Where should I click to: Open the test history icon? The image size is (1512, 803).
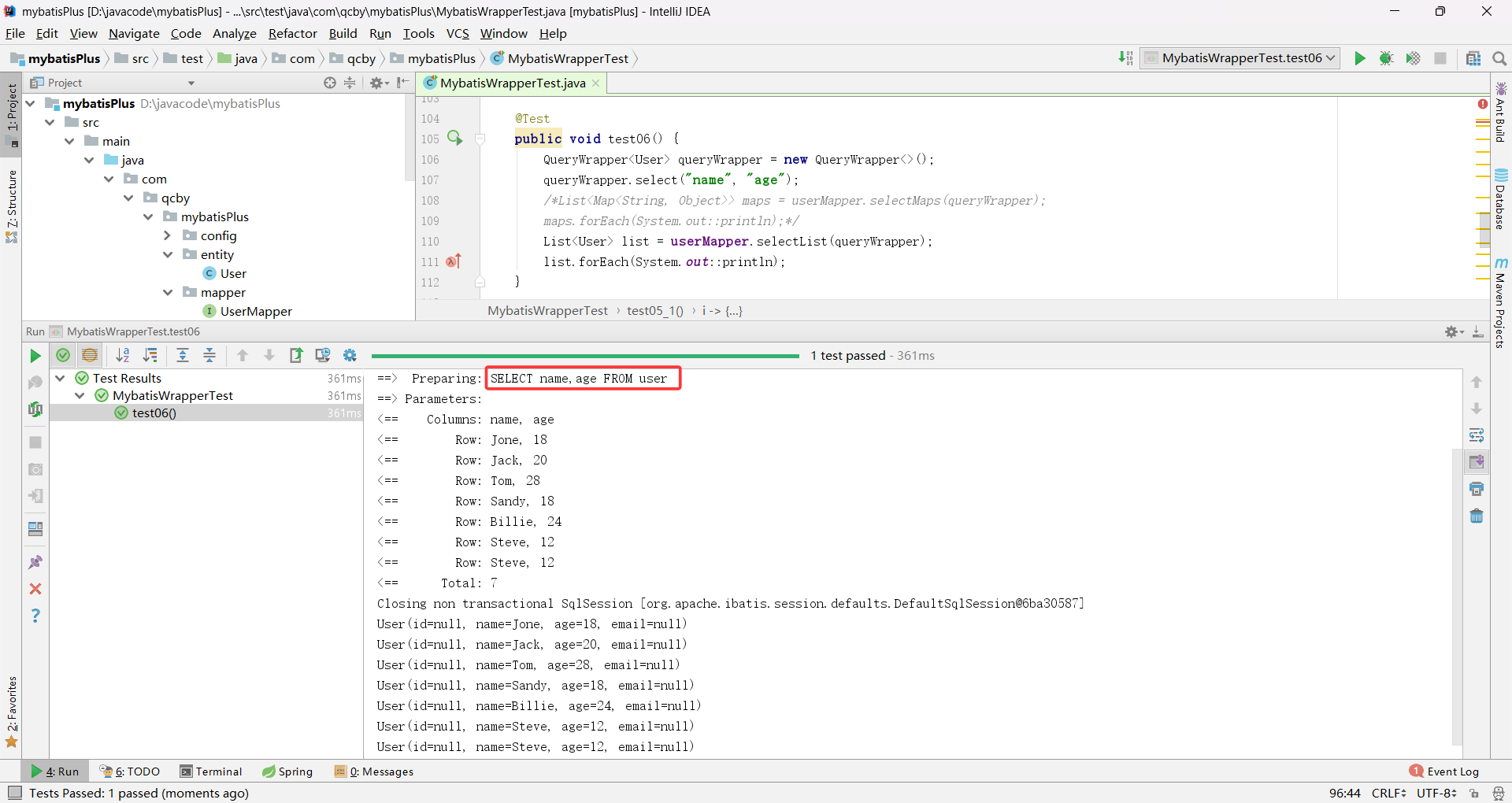(x=323, y=356)
